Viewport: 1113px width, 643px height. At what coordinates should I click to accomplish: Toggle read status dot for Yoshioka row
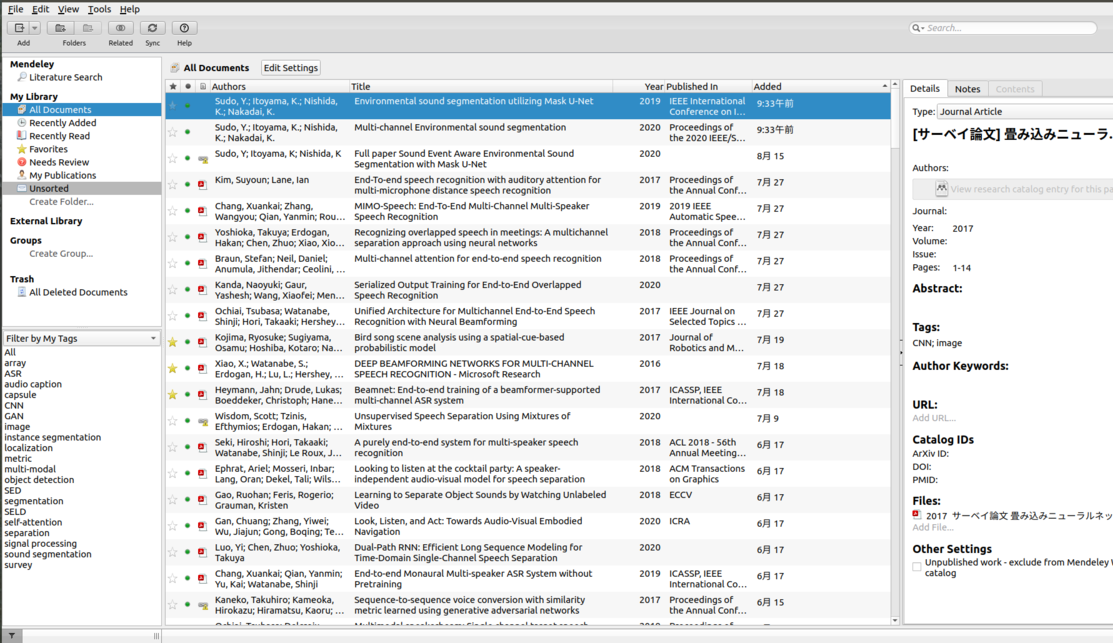187,237
